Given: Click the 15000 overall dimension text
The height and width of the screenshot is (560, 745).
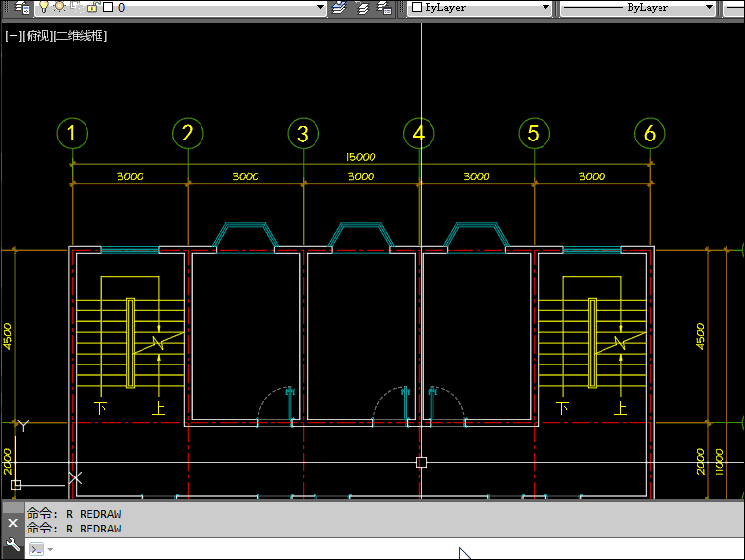Looking at the screenshot, I should click(x=360, y=157).
